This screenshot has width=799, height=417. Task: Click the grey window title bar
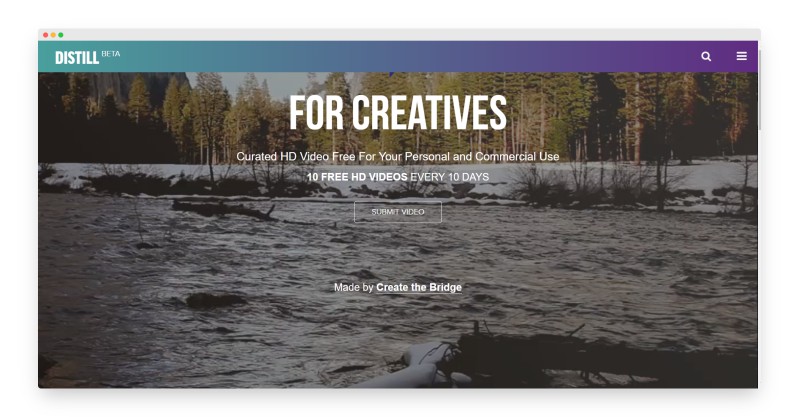(x=399, y=35)
